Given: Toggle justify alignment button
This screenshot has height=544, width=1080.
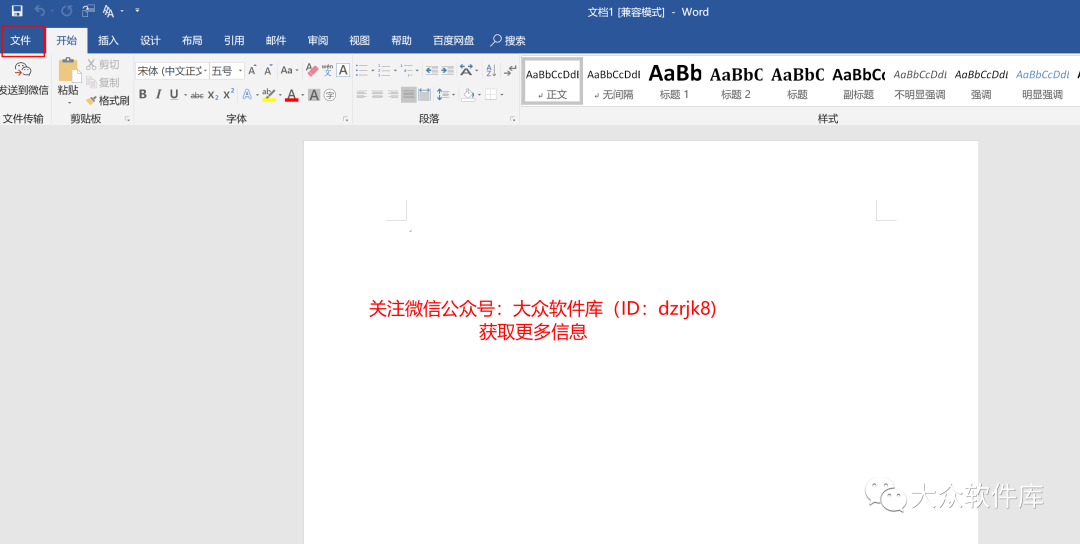Looking at the screenshot, I should (408, 94).
